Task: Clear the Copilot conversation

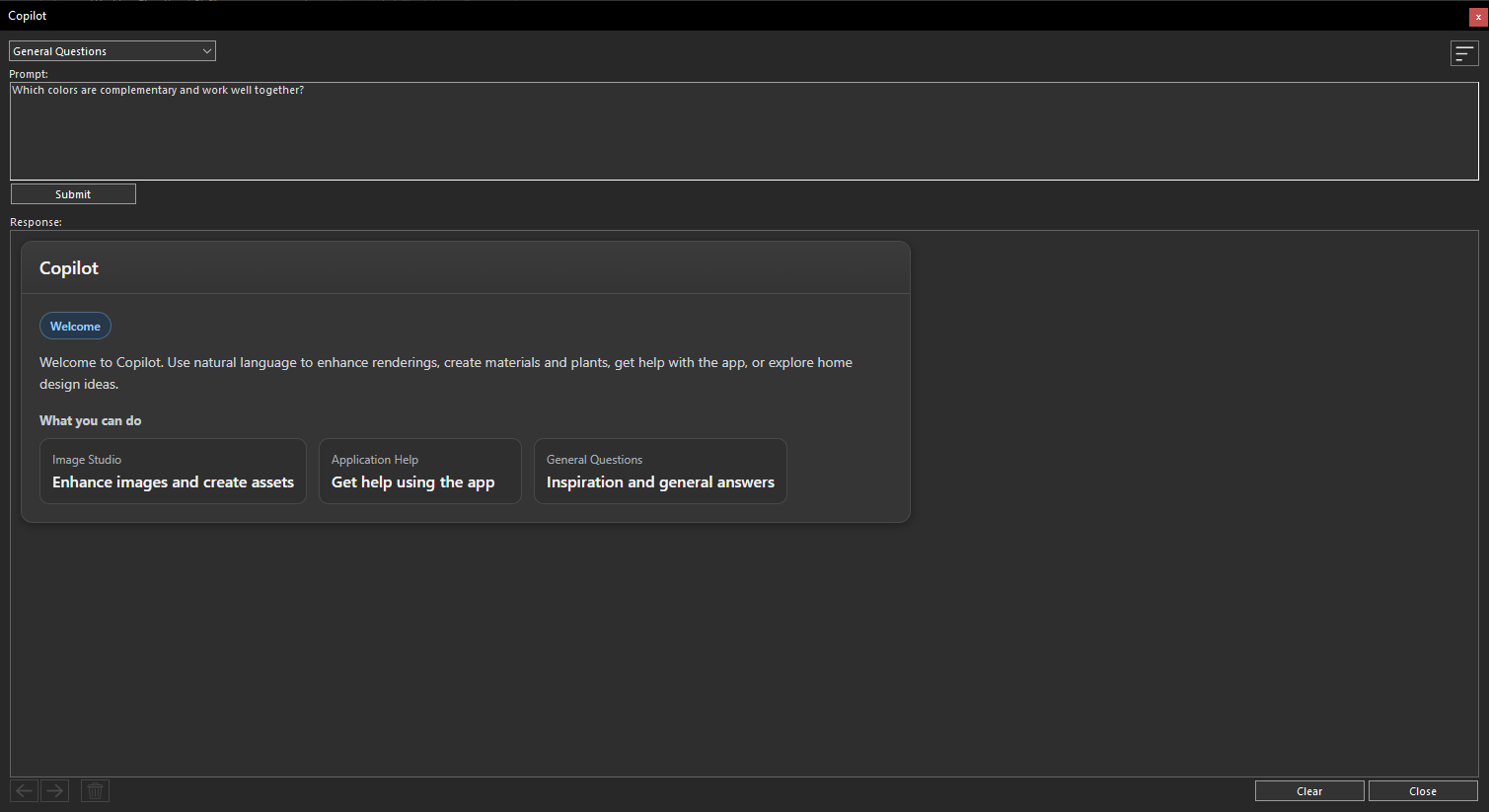Action: click(x=1309, y=791)
